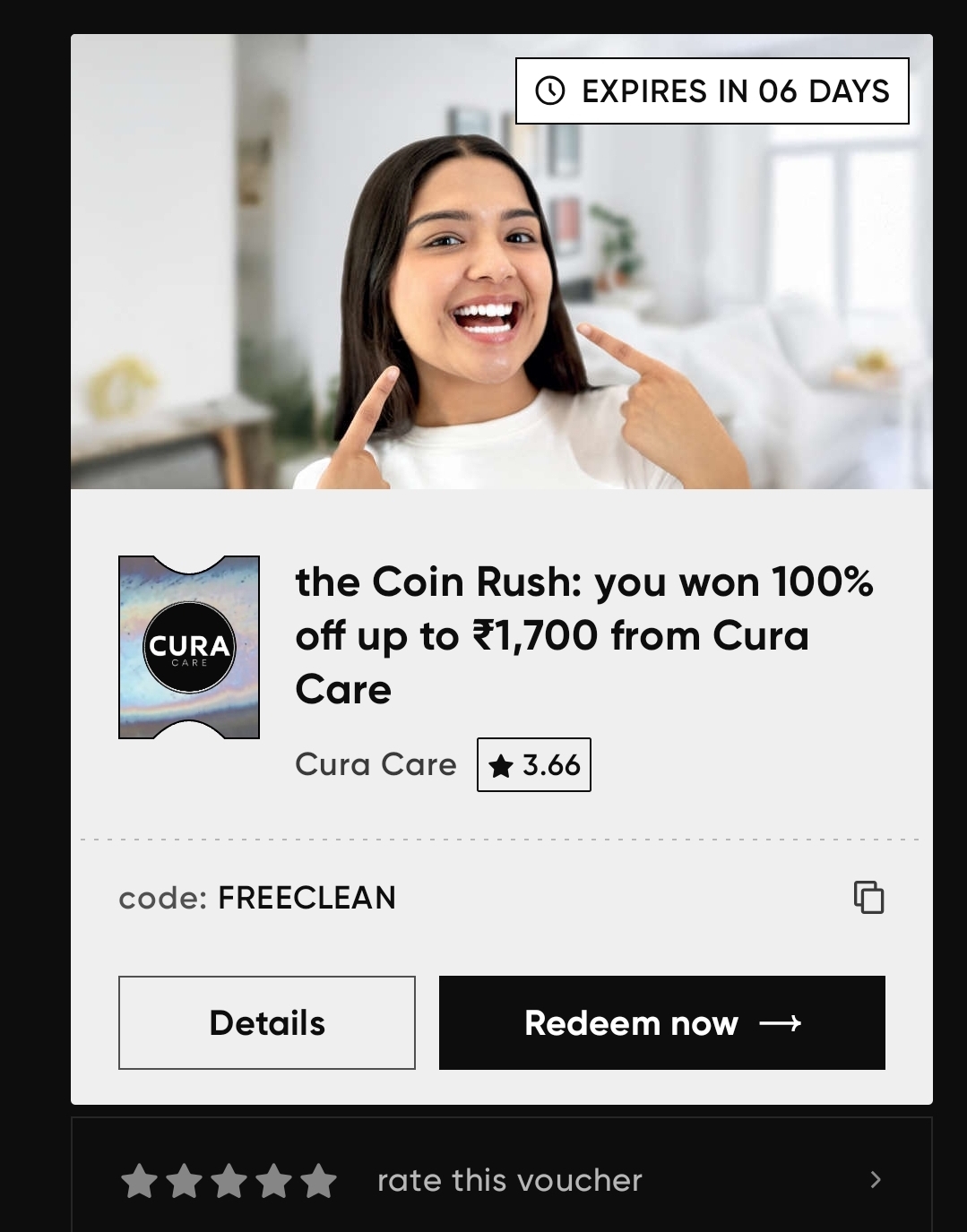Click the Expires in 06 days badge
The height and width of the screenshot is (1232, 967).
pos(712,90)
